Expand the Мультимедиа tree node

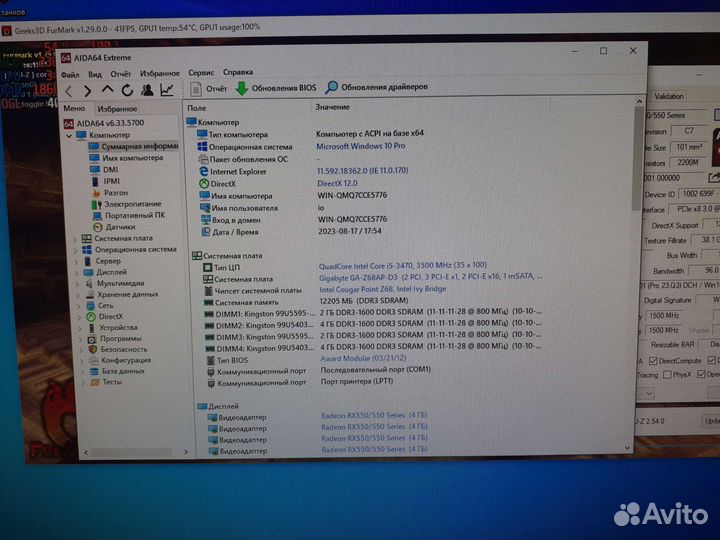click(77, 284)
